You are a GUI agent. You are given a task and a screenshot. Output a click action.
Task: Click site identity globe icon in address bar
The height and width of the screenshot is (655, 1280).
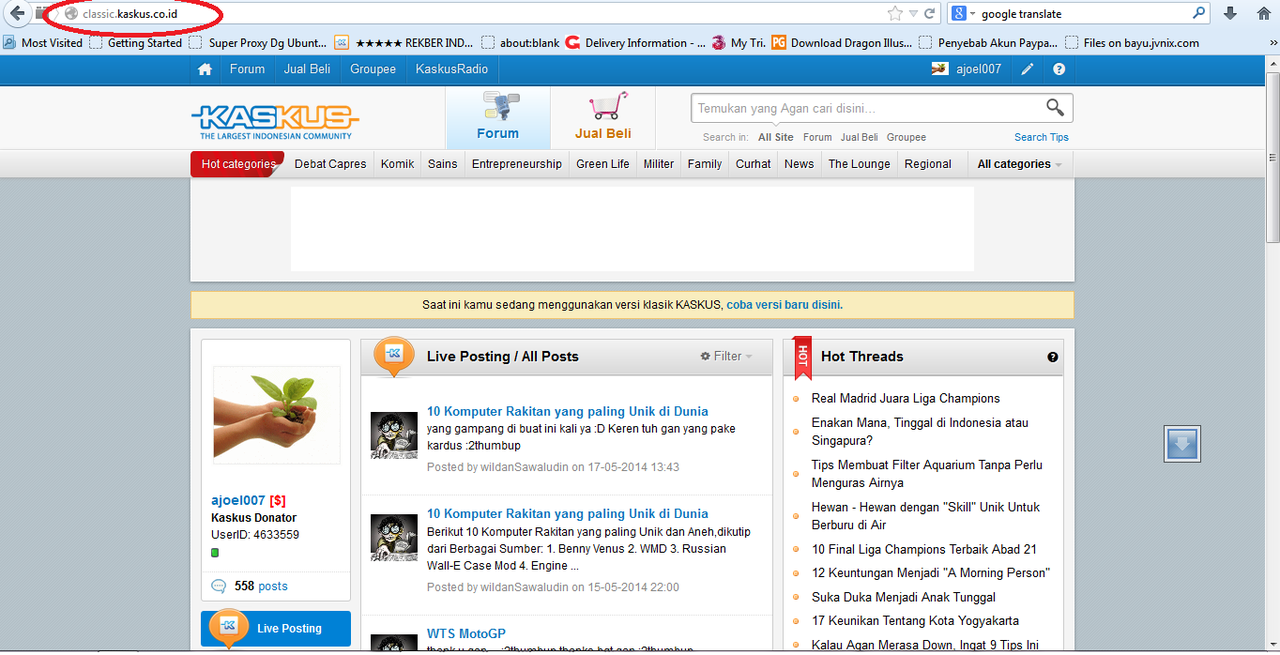point(71,14)
